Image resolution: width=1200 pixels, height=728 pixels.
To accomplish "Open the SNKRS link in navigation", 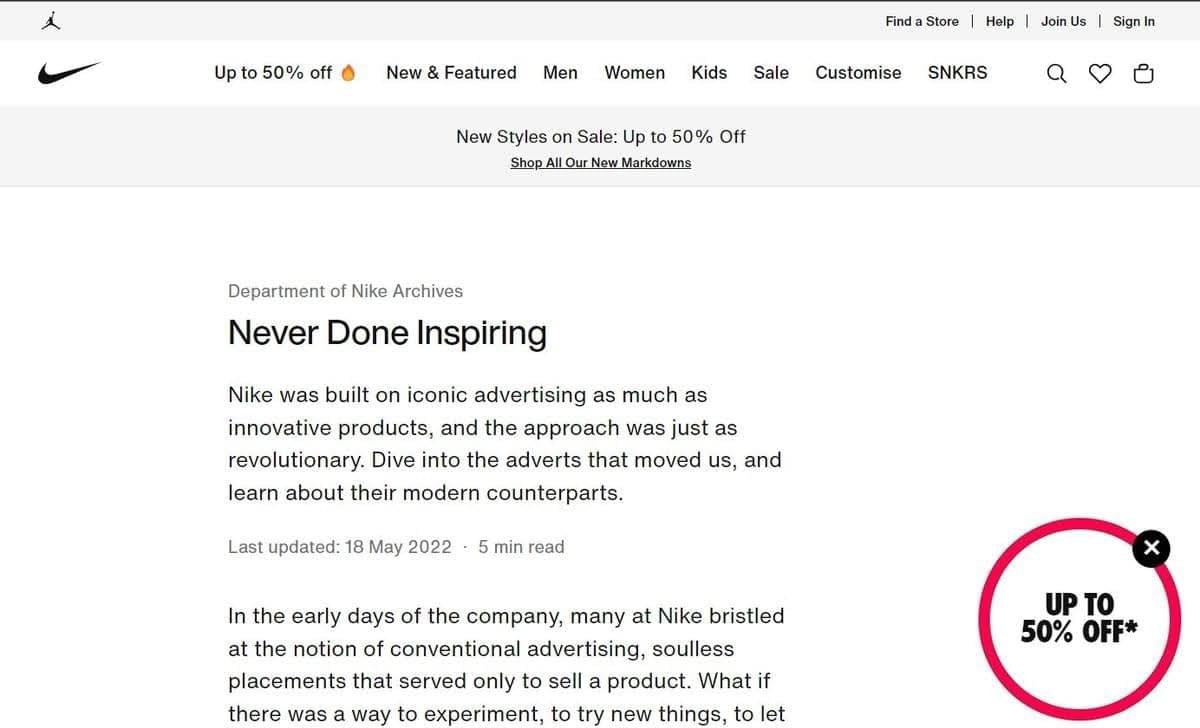I will [x=957, y=73].
